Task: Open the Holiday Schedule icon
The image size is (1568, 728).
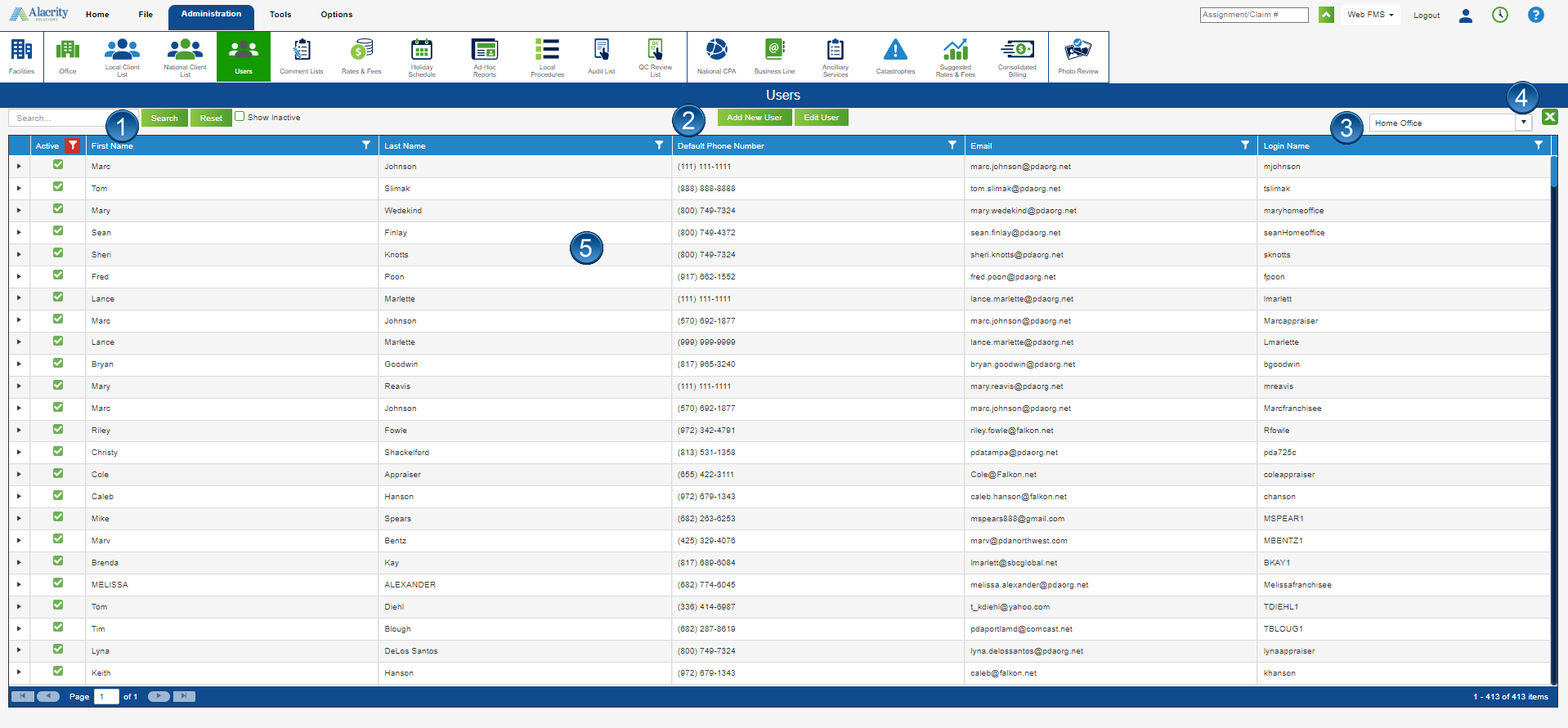Action: pyautogui.click(x=422, y=56)
